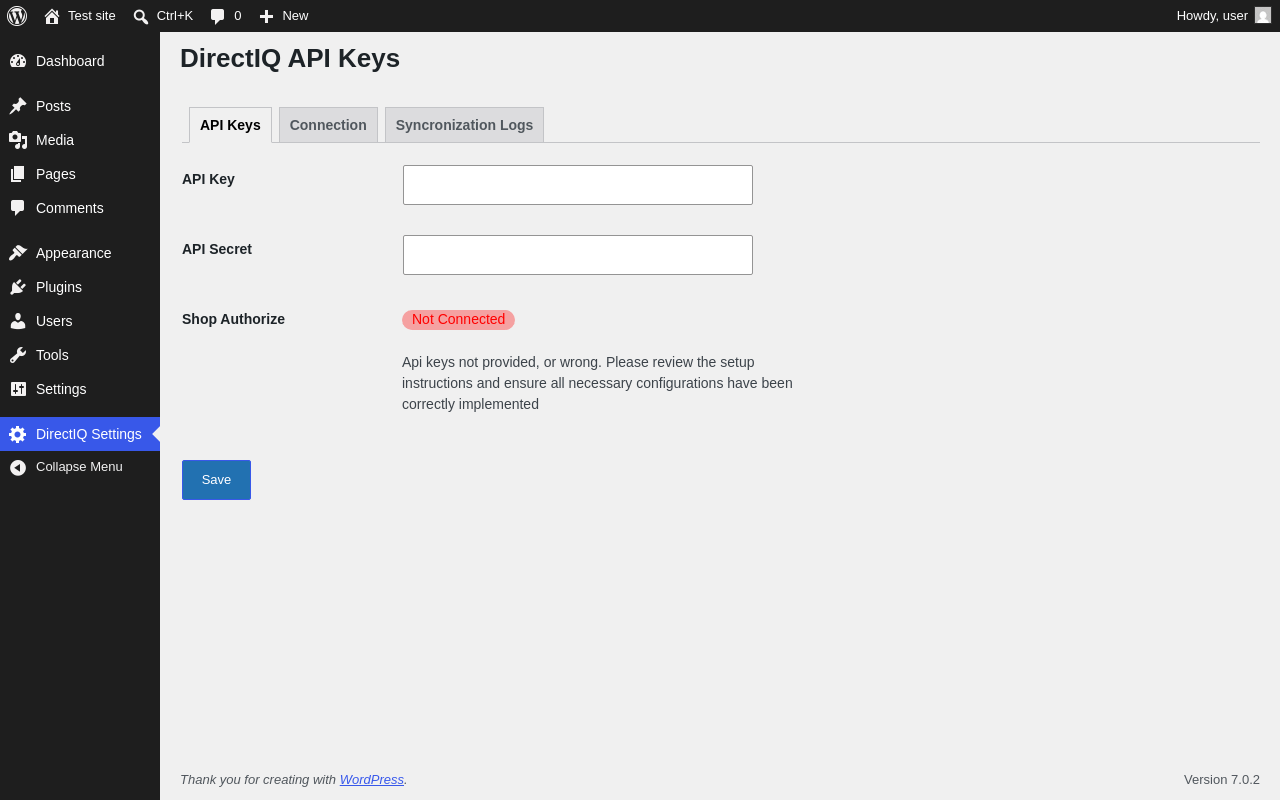Open the Appearance menu label

(x=74, y=253)
